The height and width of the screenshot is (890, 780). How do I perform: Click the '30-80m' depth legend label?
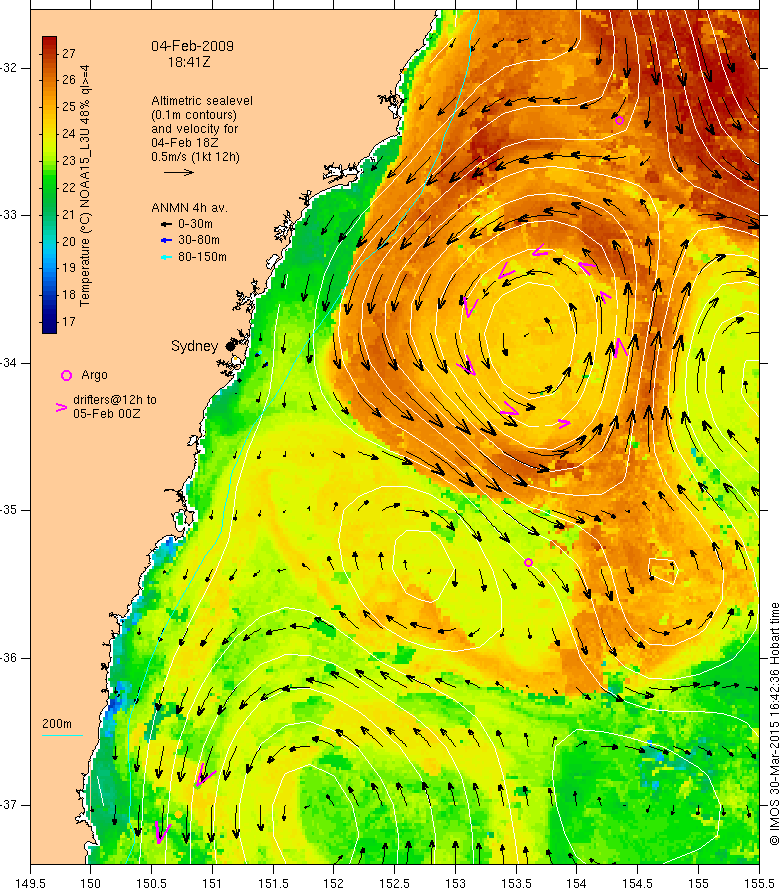(199, 240)
